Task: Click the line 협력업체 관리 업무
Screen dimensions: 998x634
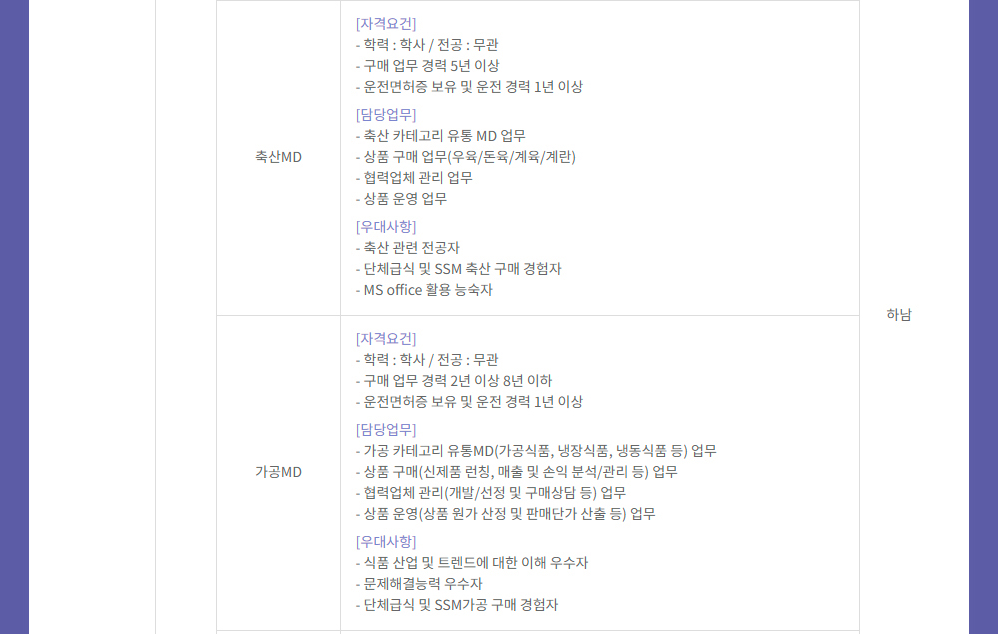Action: tap(414, 178)
